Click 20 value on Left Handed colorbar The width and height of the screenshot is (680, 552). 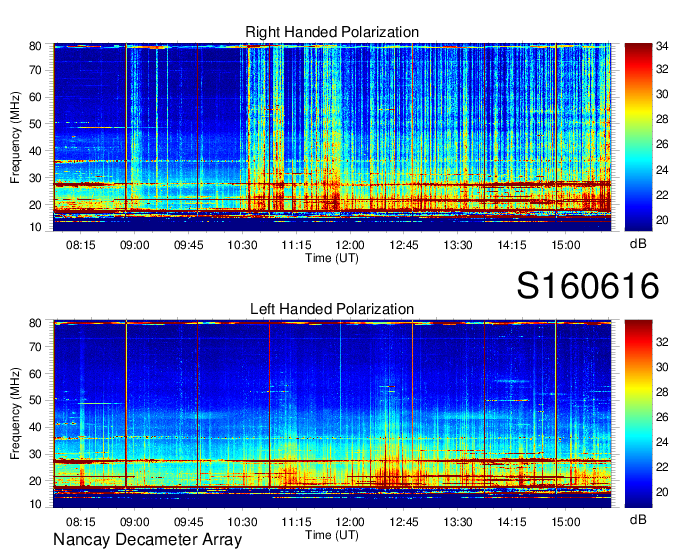[x=662, y=492]
